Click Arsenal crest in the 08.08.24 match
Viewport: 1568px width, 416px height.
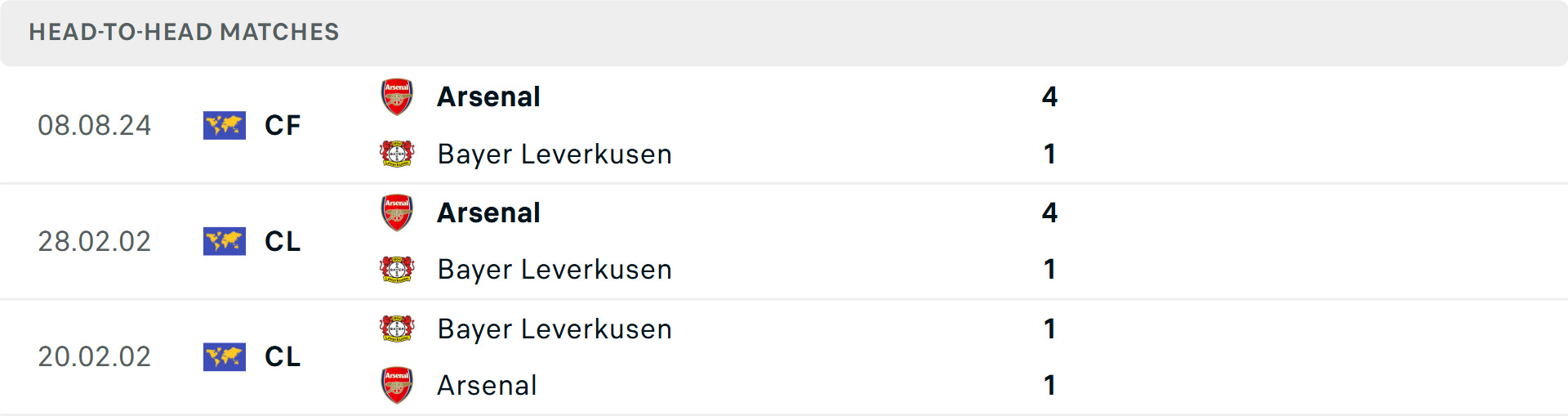397,96
